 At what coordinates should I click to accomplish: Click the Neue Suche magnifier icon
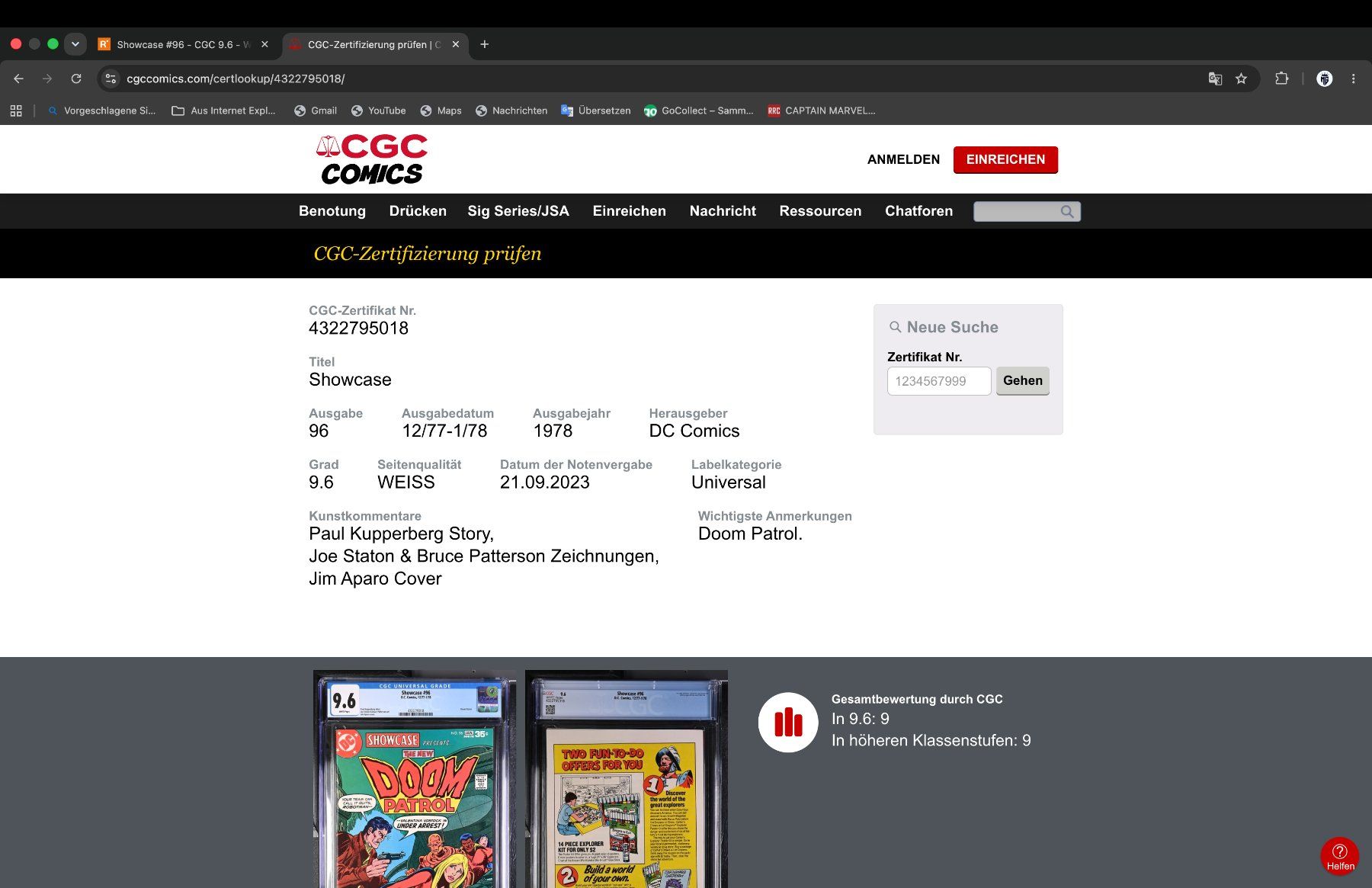(x=895, y=327)
